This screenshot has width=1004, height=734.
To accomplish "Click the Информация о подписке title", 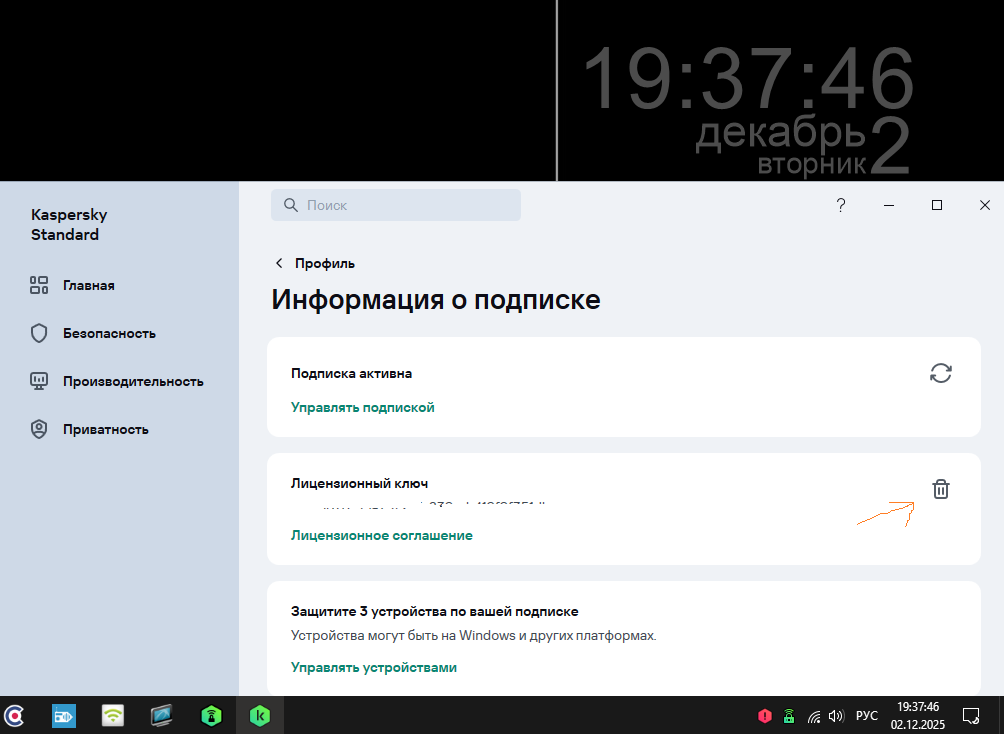I will [x=436, y=300].
